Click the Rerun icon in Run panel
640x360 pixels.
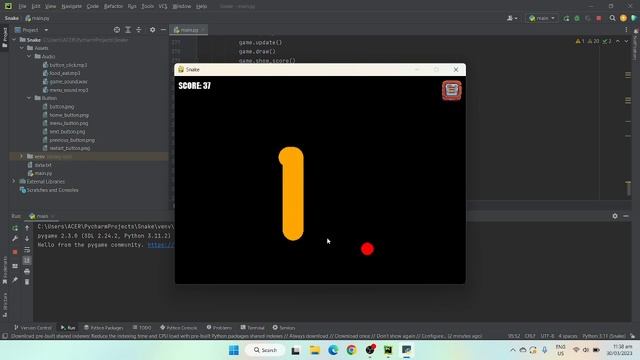pos(15,228)
